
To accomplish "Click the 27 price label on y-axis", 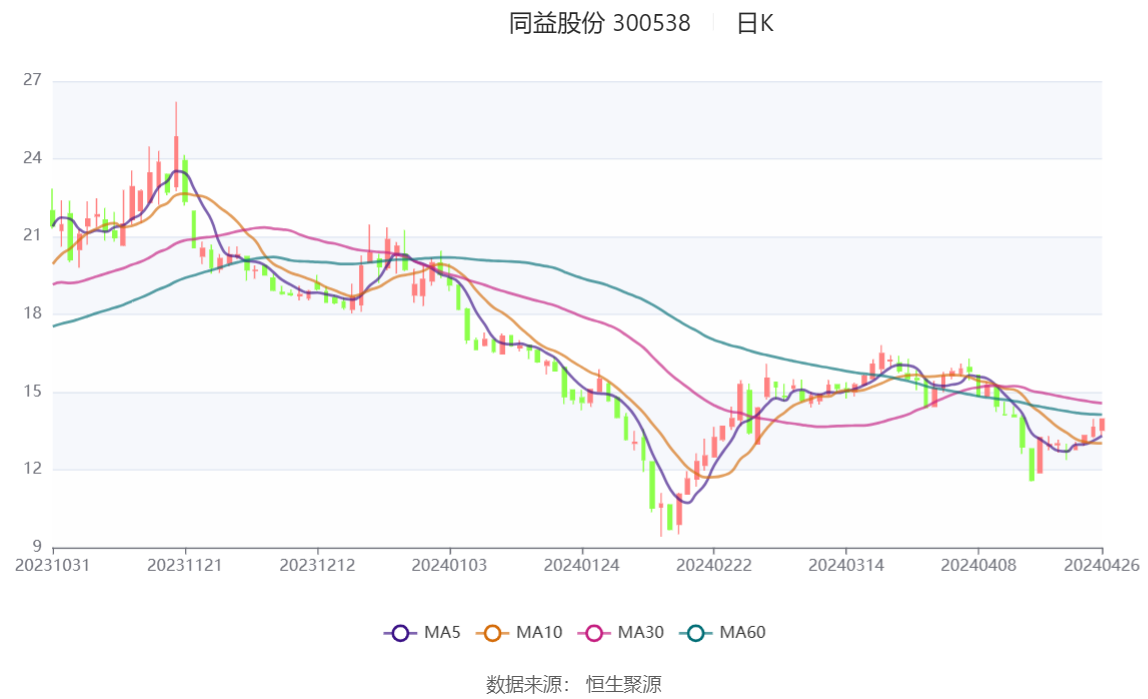I will [32, 80].
